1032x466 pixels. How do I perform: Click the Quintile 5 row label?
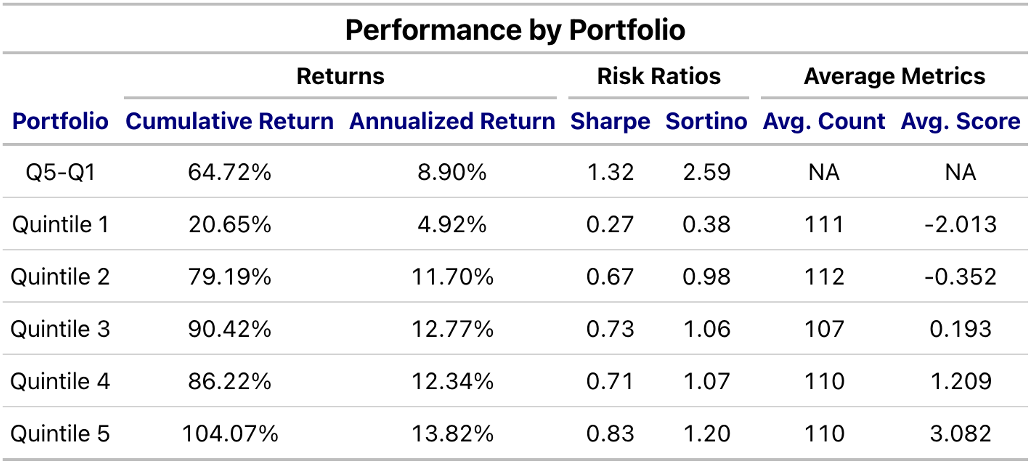(x=60, y=434)
